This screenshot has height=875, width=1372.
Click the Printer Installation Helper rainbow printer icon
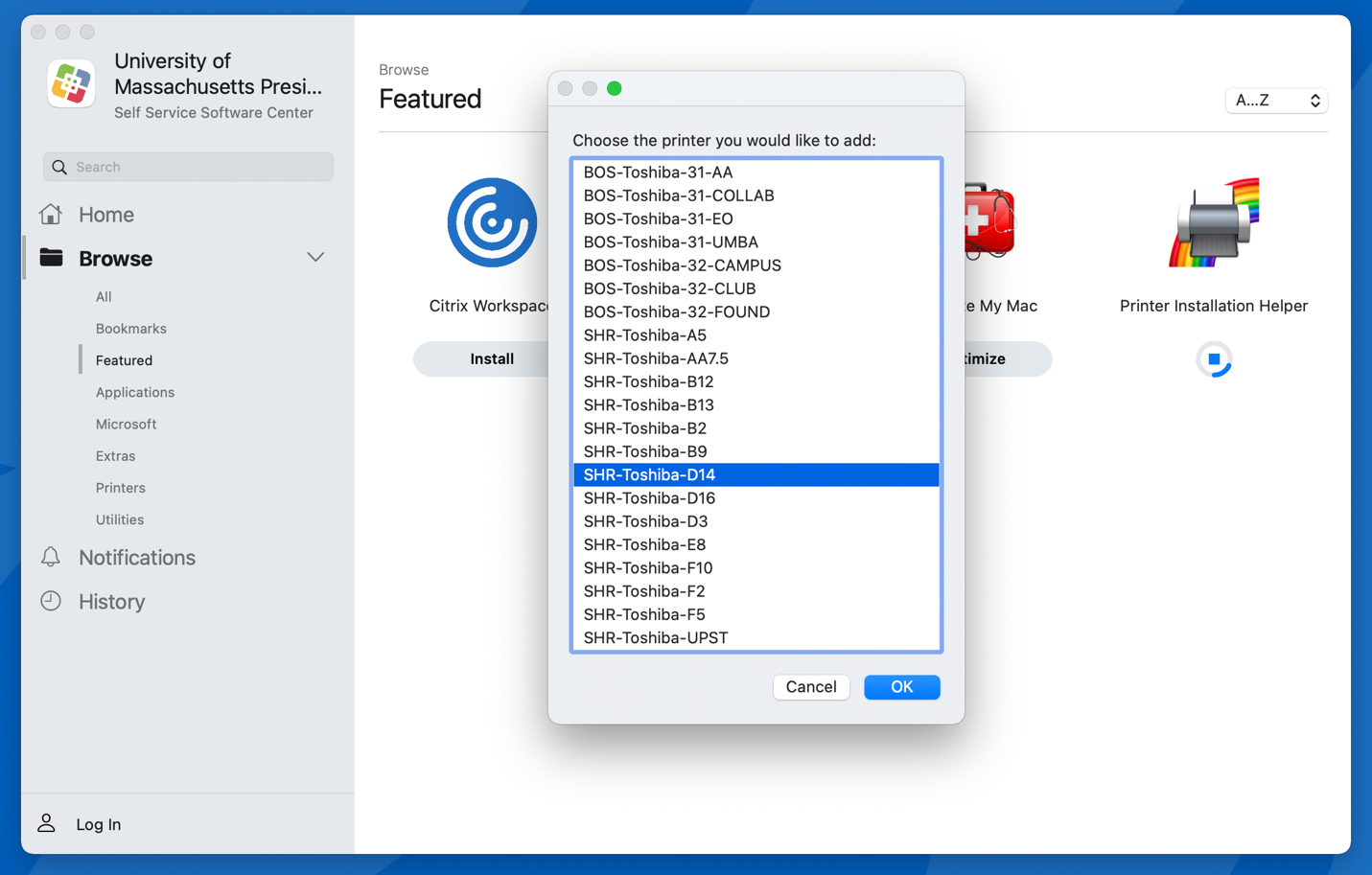point(1213,220)
